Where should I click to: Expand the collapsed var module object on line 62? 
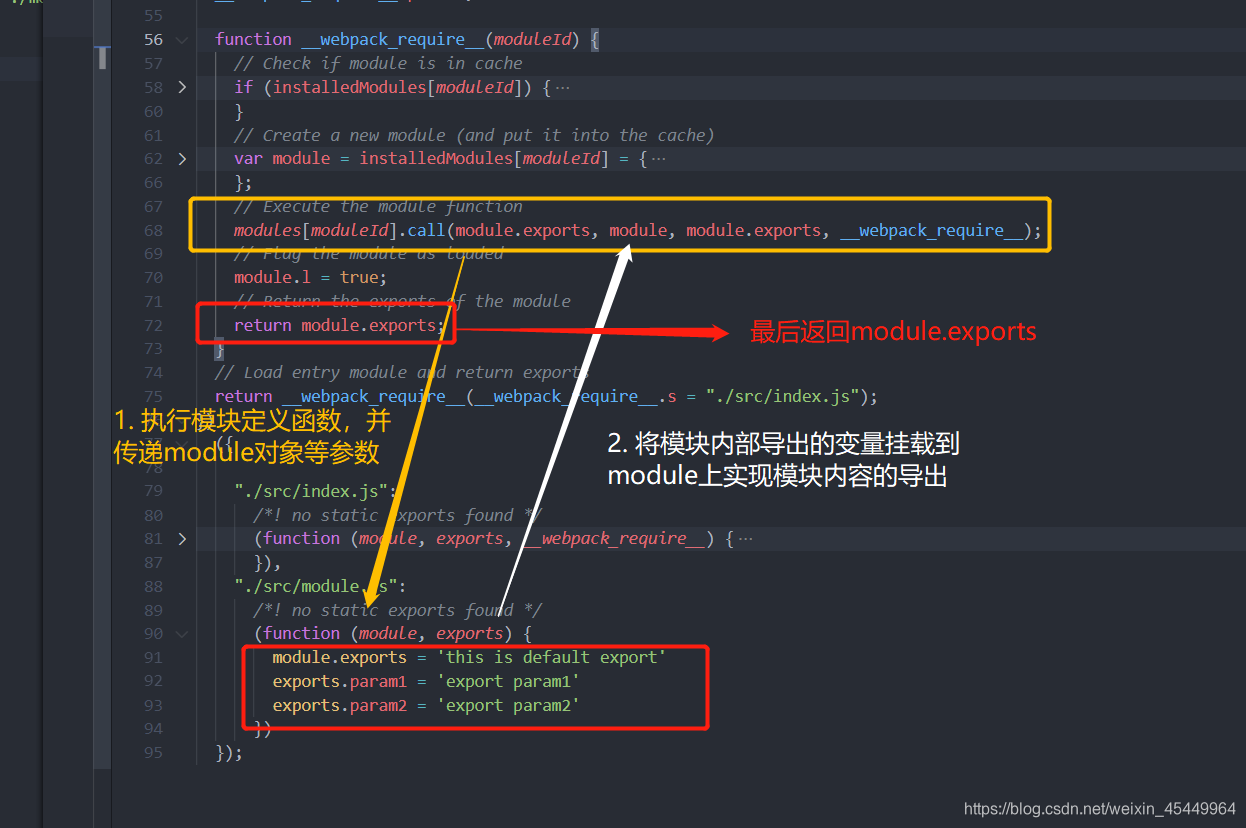[x=181, y=158]
